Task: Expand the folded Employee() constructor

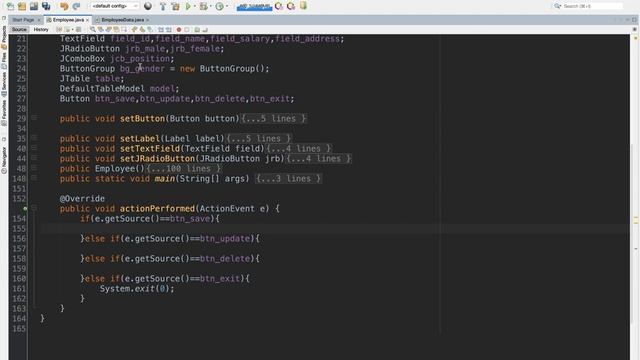Action: click(x=34, y=168)
